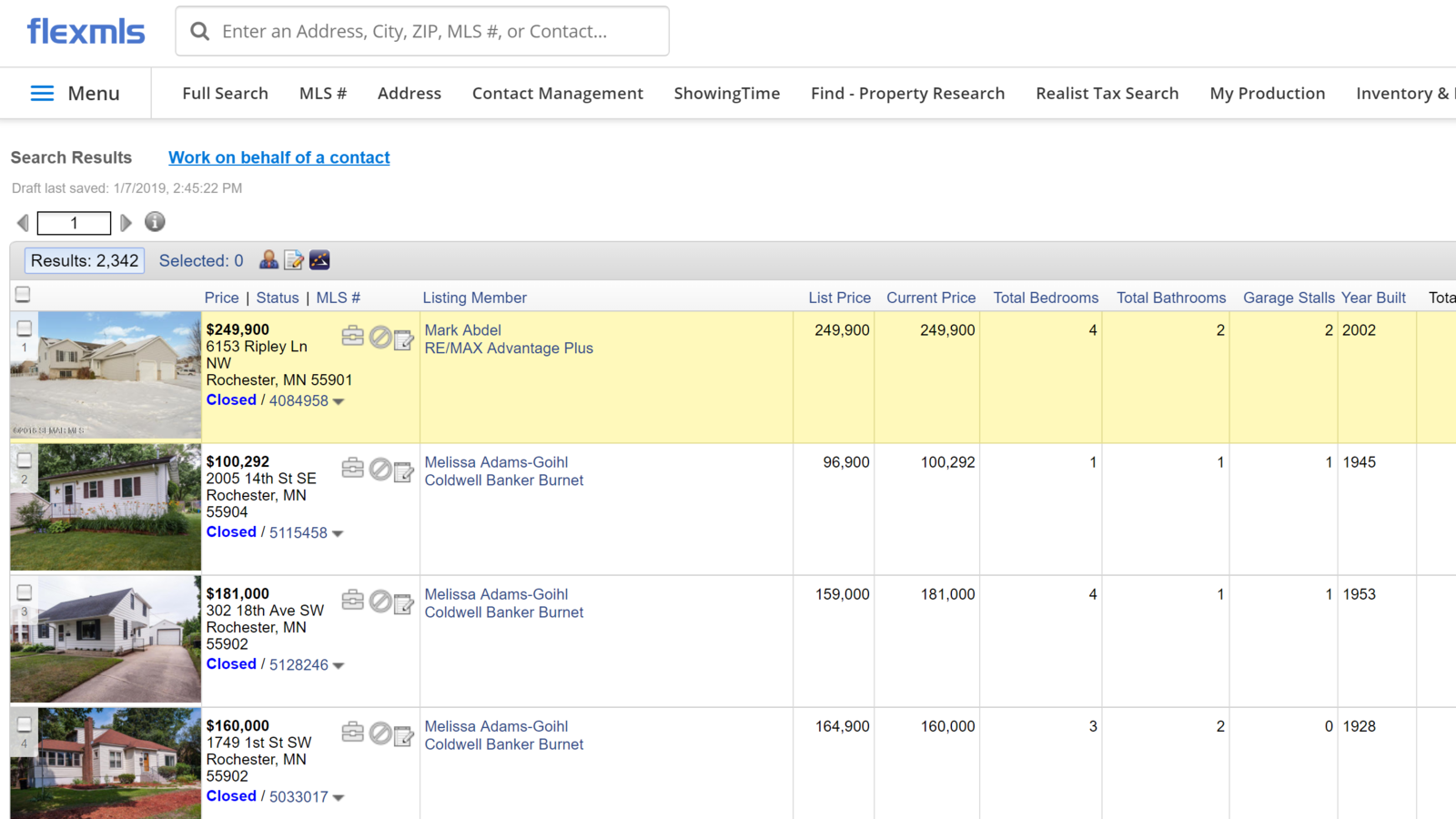Screen dimensions: 1456x819
Task: Open Contact Management in the navigation bar
Action: click(x=557, y=94)
